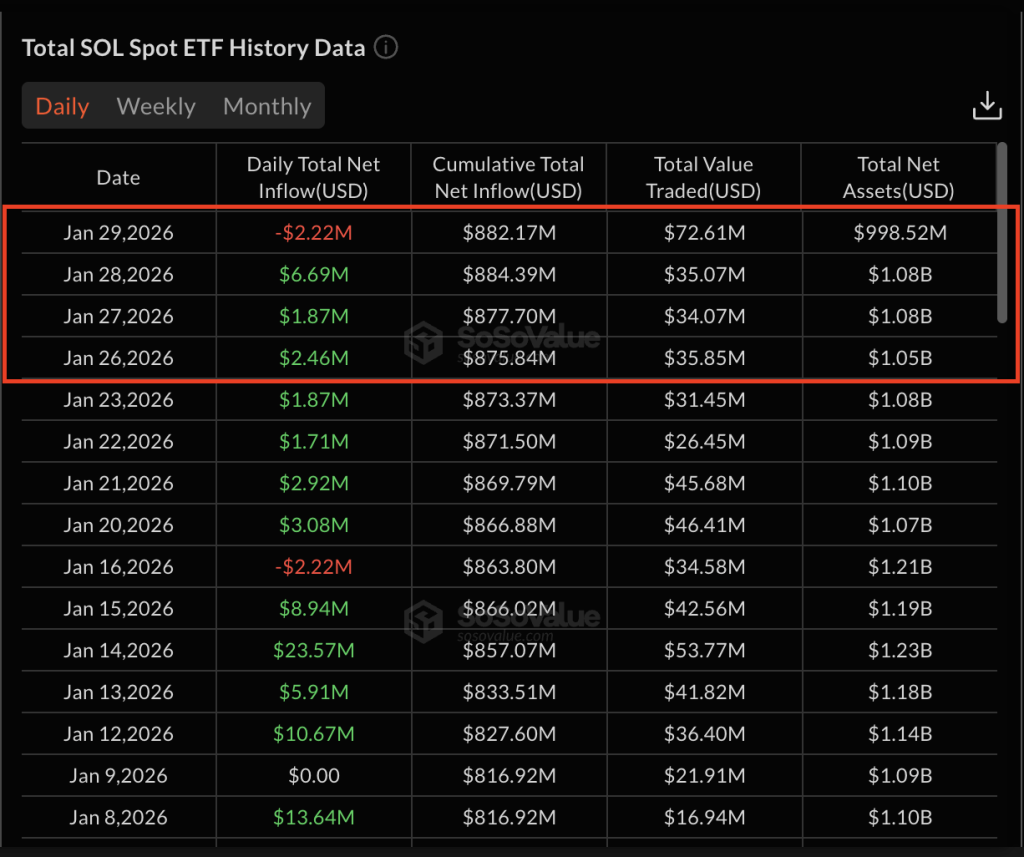
Task: Switch to the Weekly tab
Action: click(156, 106)
